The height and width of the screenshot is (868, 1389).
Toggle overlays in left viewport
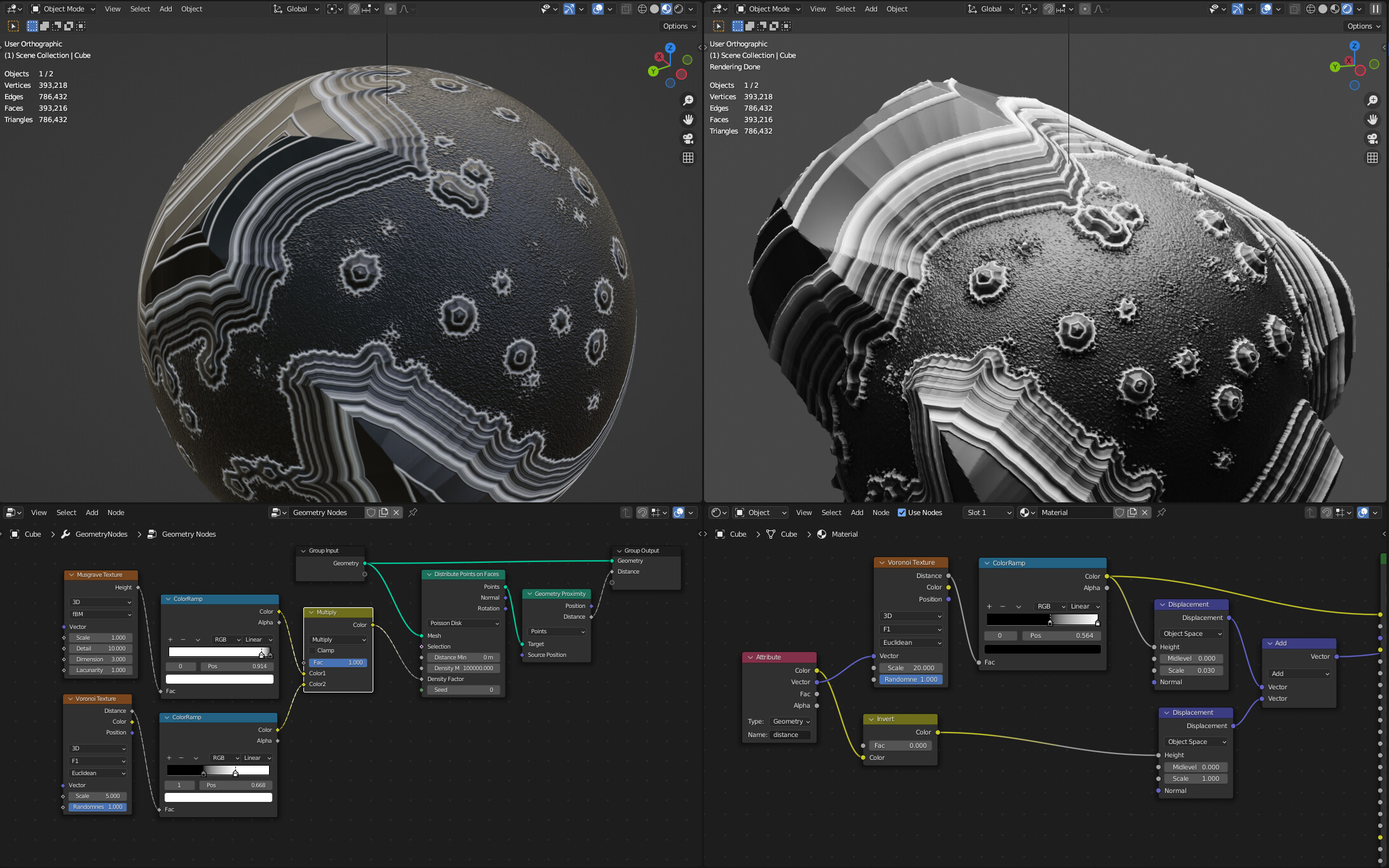(598, 9)
